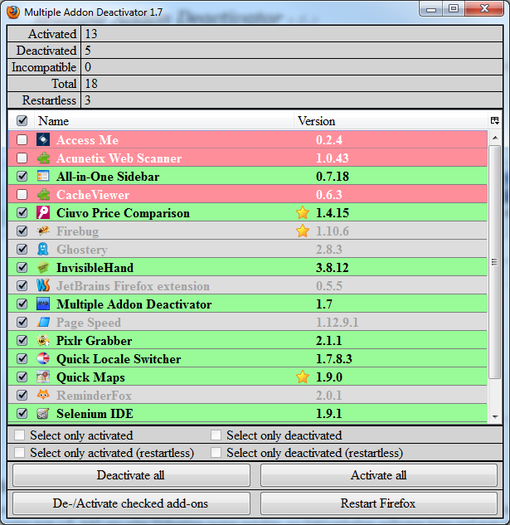The height and width of the screenshot is (525, 510).
Task: Check the CacheViewer checkbox
Action: (x=22, y=194)
